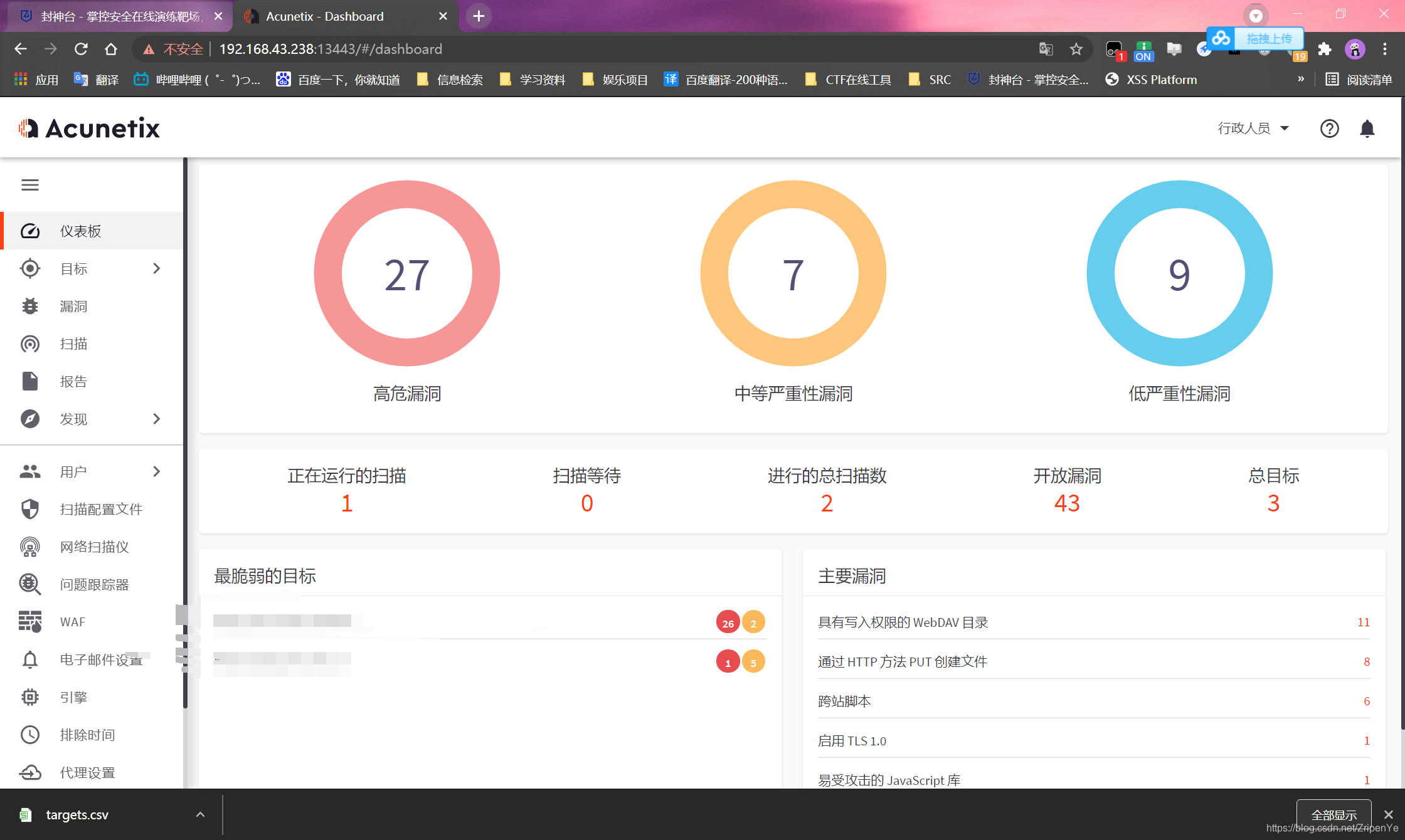Go back in browser history
Viewport: 1405px width, 840px height.
pos(21,49)
